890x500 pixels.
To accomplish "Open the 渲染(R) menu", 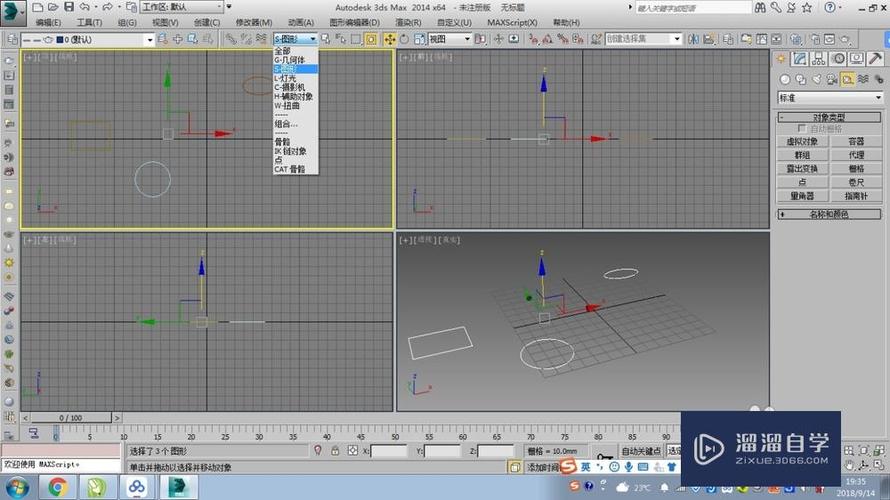I will (408, 22).
